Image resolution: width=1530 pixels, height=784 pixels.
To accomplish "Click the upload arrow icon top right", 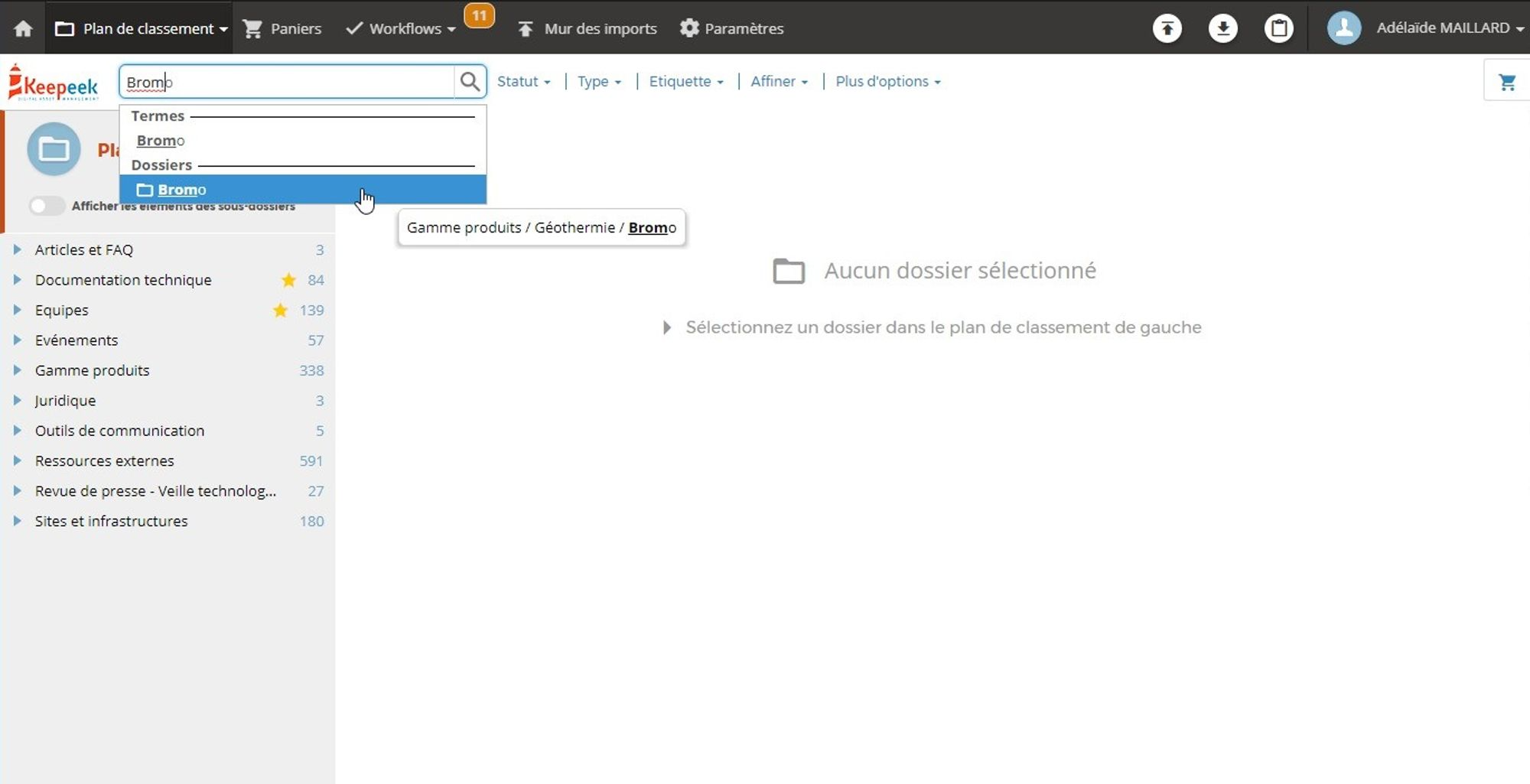I will pyautogui.click(x=1167, y=28).
